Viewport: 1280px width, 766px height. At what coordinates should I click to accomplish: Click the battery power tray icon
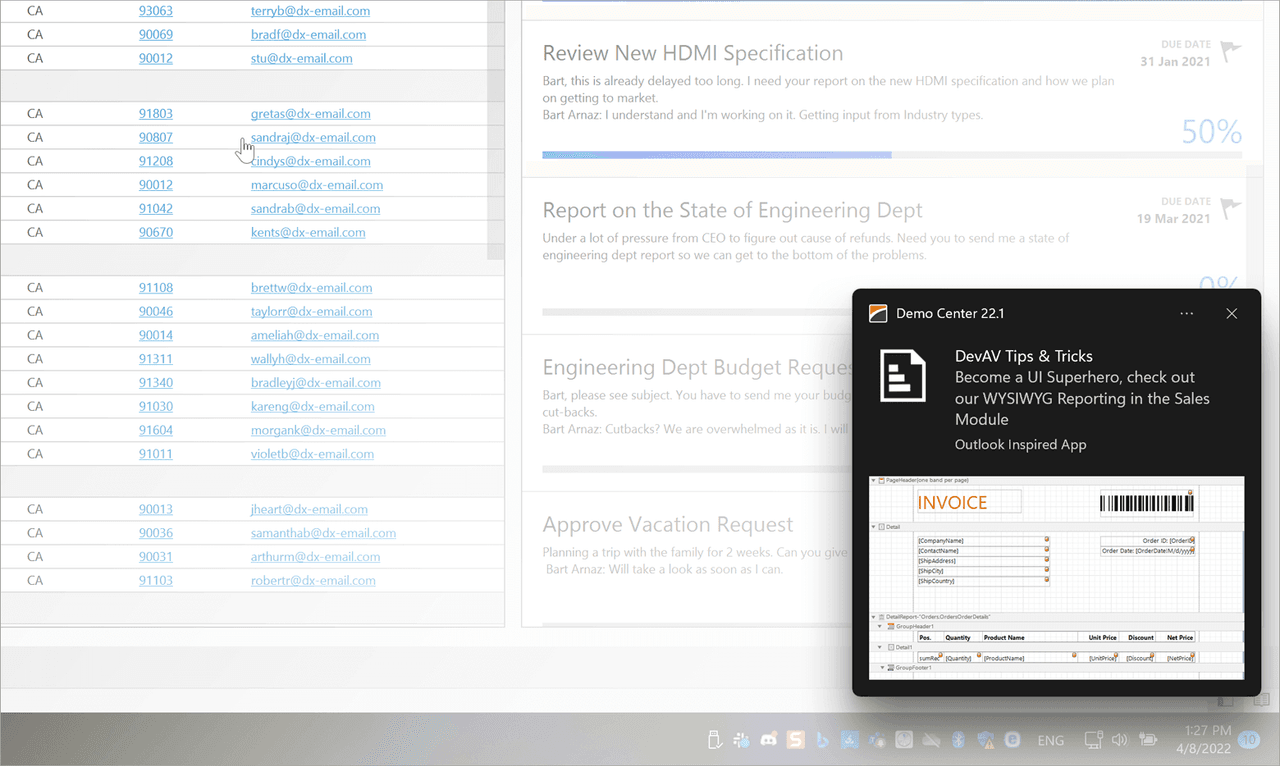tap(1148, 740)
